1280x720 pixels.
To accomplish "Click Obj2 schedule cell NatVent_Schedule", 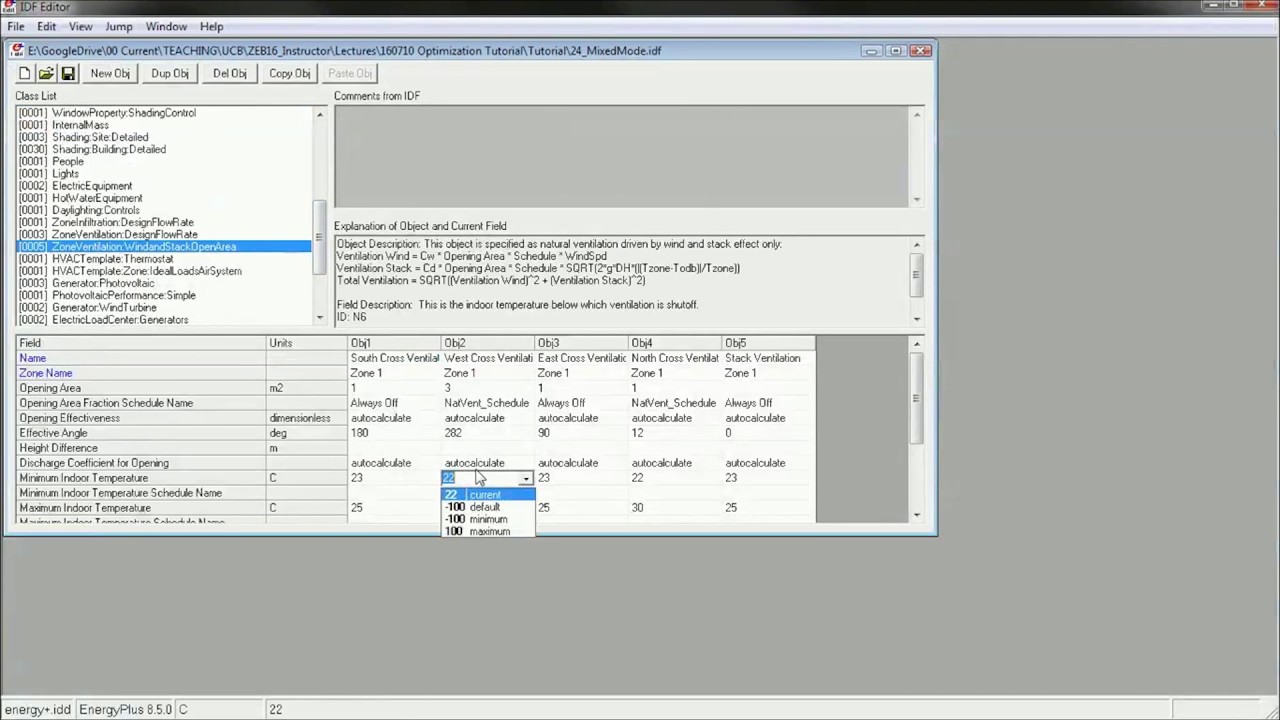I will (488, 403).
